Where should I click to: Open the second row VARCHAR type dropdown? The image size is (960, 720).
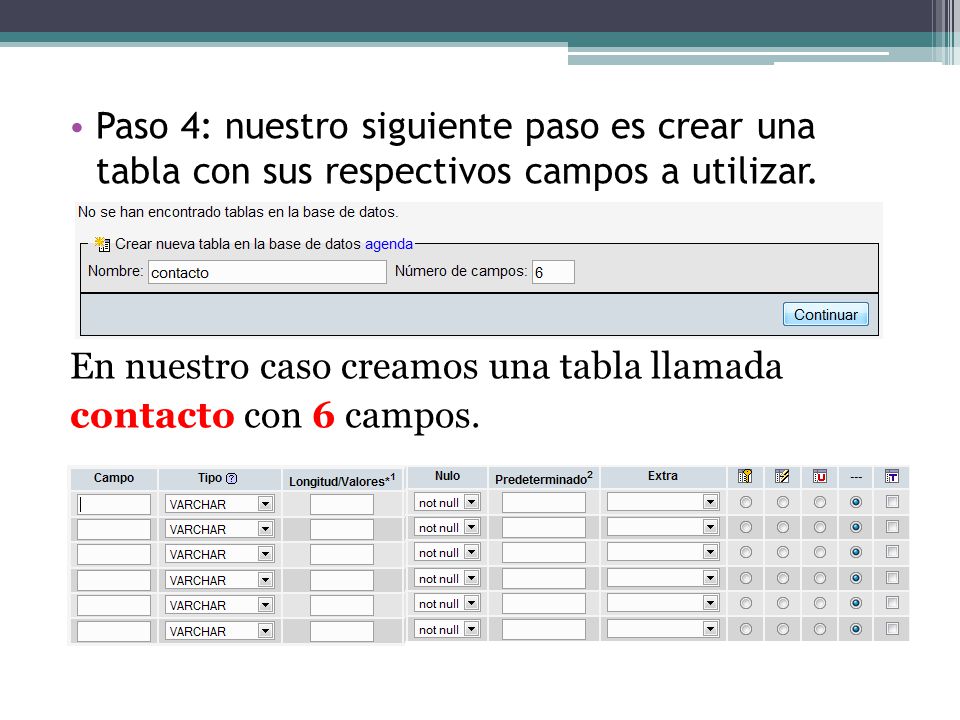coord(219,529)
